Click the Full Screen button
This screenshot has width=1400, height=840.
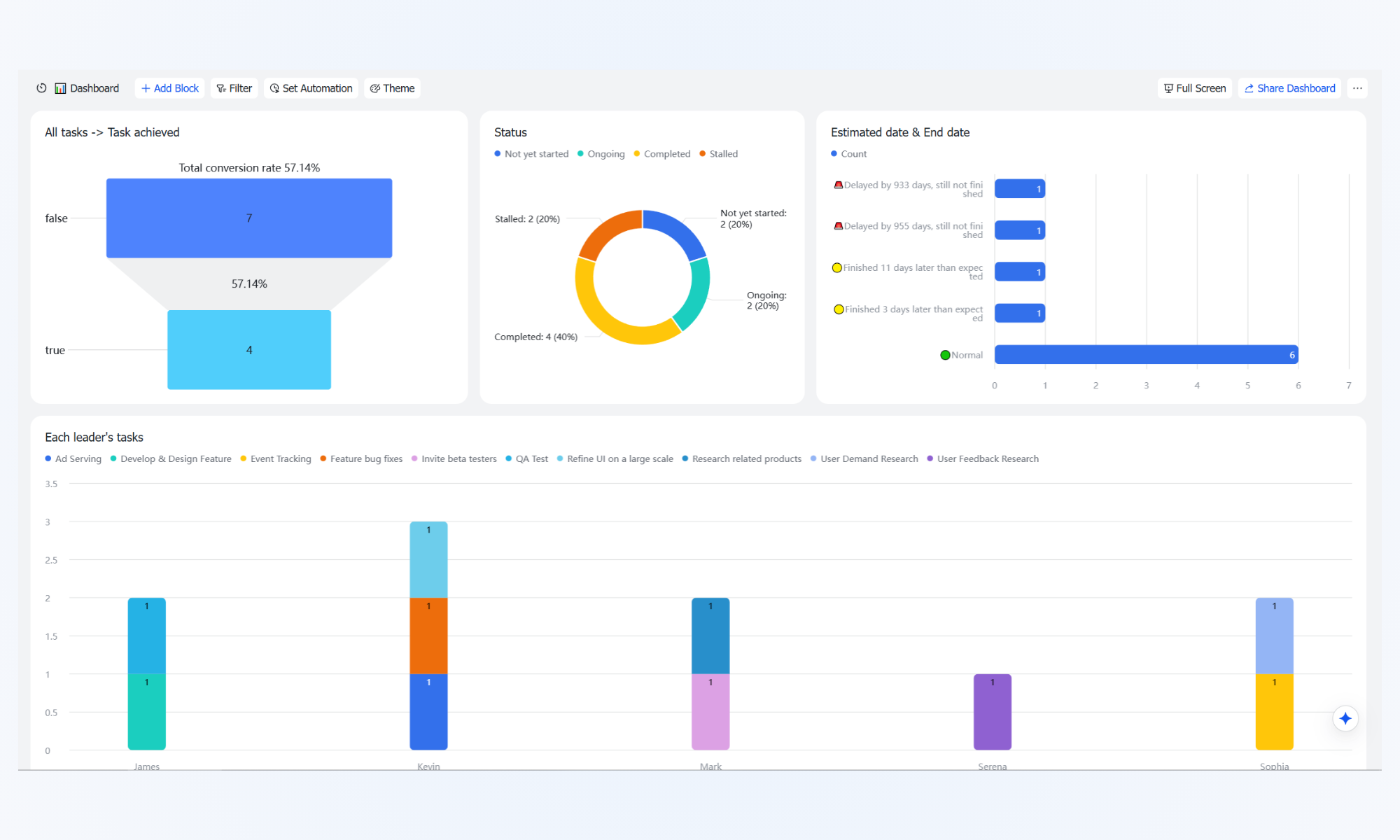(1194, 88)
